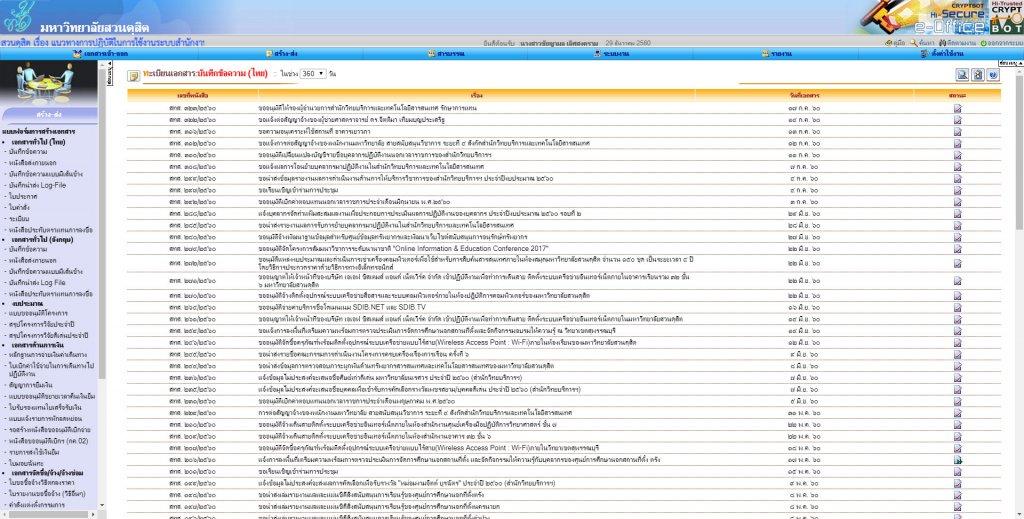Open the ตั้งค่าใช้งาน settings menu tab

[947, 53]
